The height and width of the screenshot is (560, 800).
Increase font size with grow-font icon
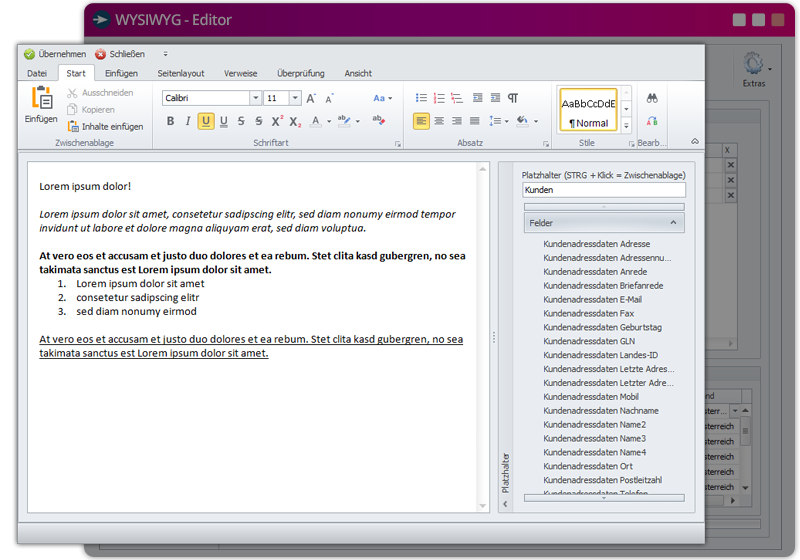click(311, 98)
